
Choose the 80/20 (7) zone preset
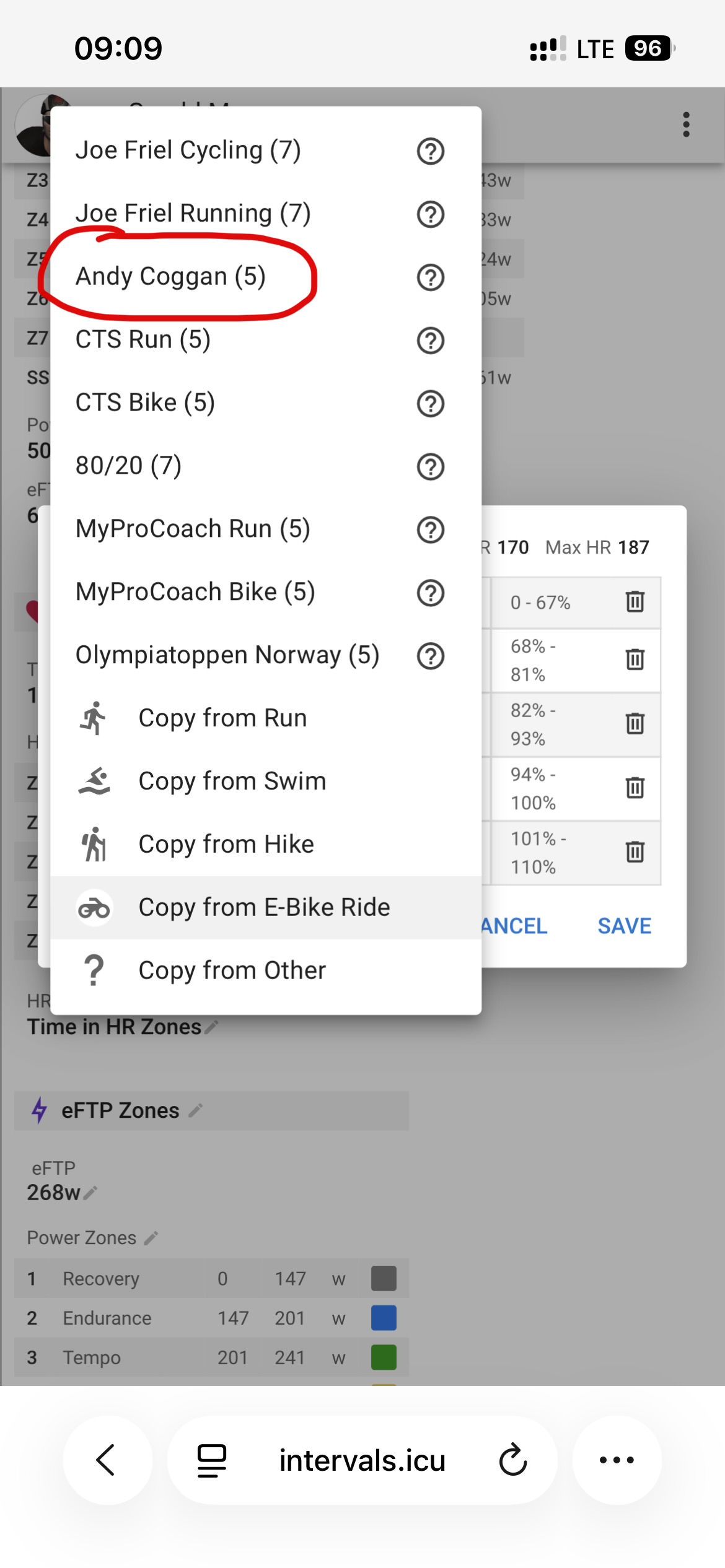point(128,466)
